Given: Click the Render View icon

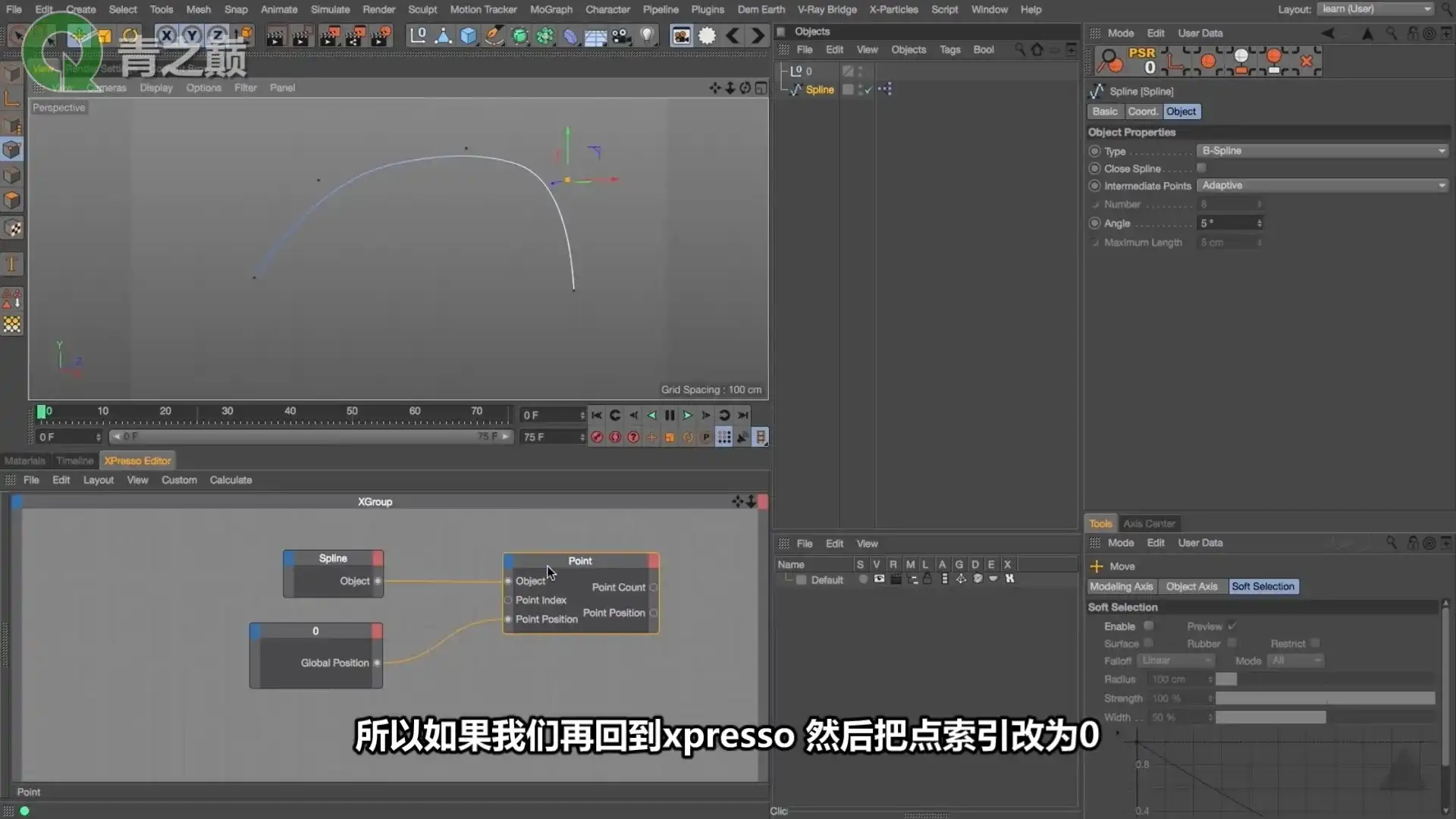Looking at the screenshot, I should click(x=681, y=36).
